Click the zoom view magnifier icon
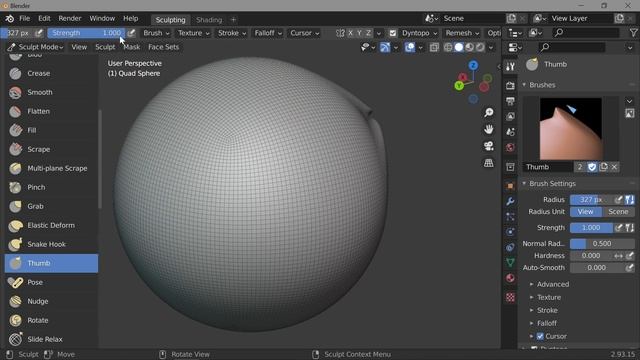Viewport: 640px width, 360px height. tap(489, 113)
